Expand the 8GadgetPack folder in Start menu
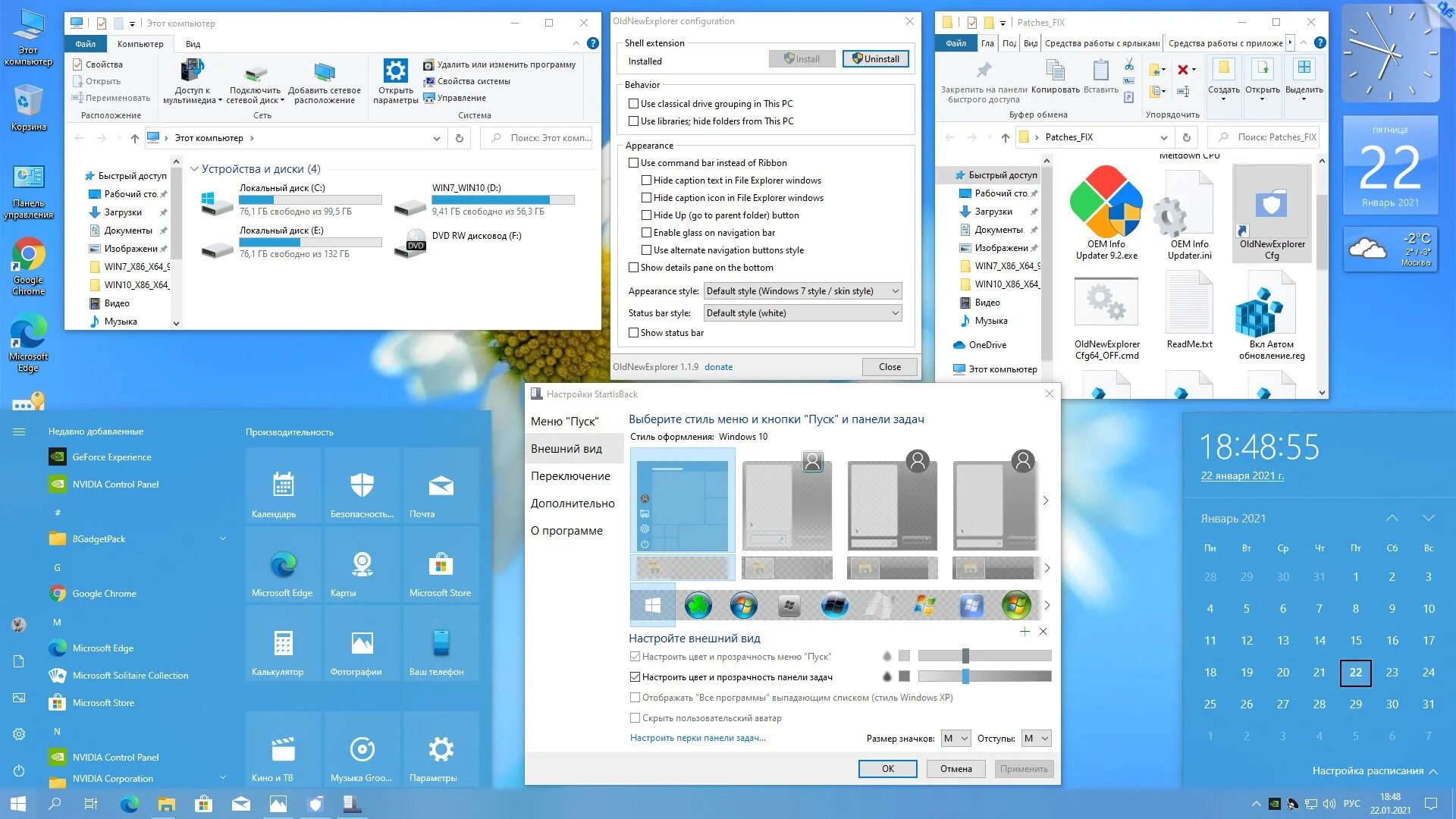1456x819 pixels. (223, 539)
